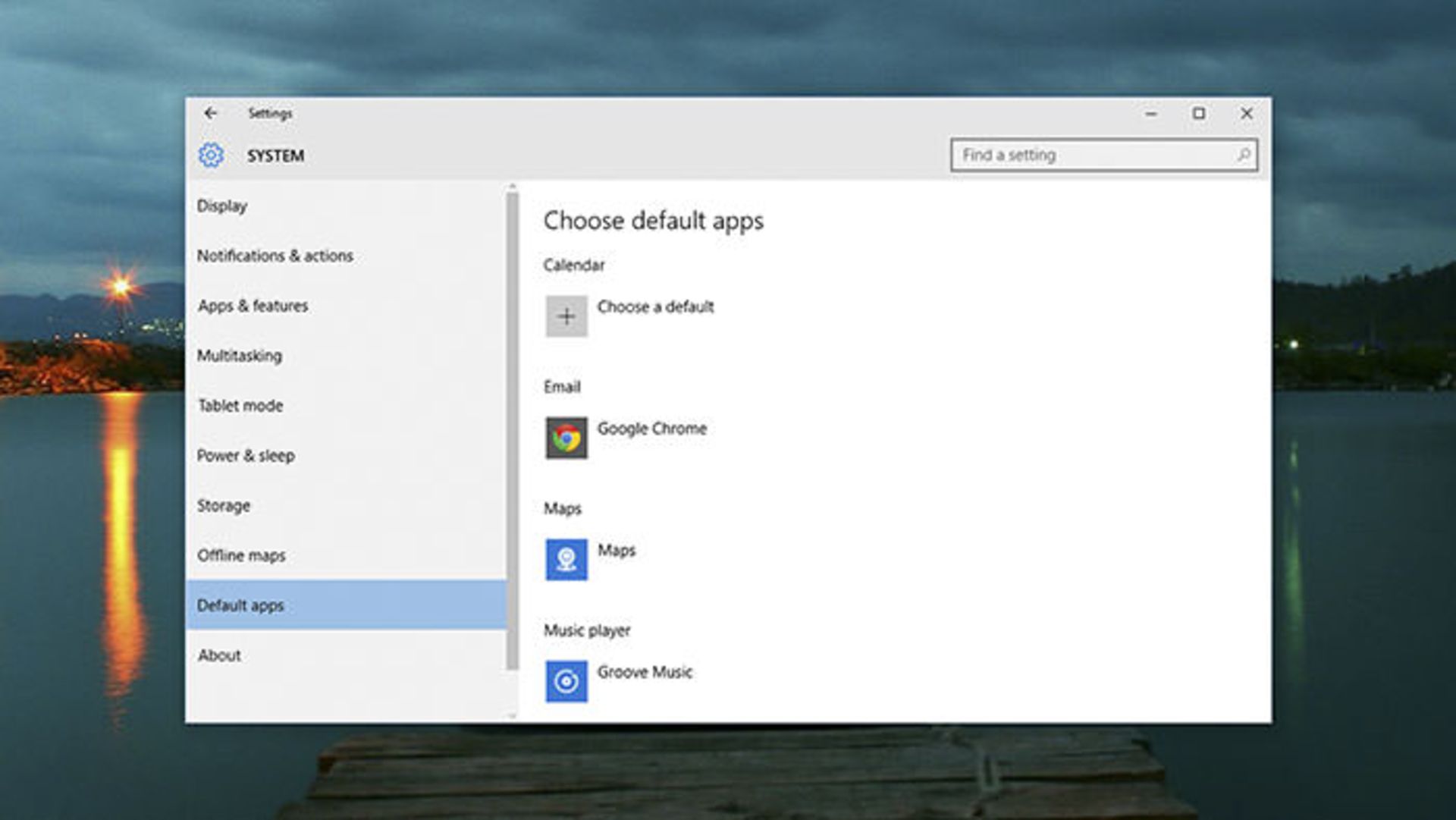
Task: Click Maps default app label
Action: (616, 550)
